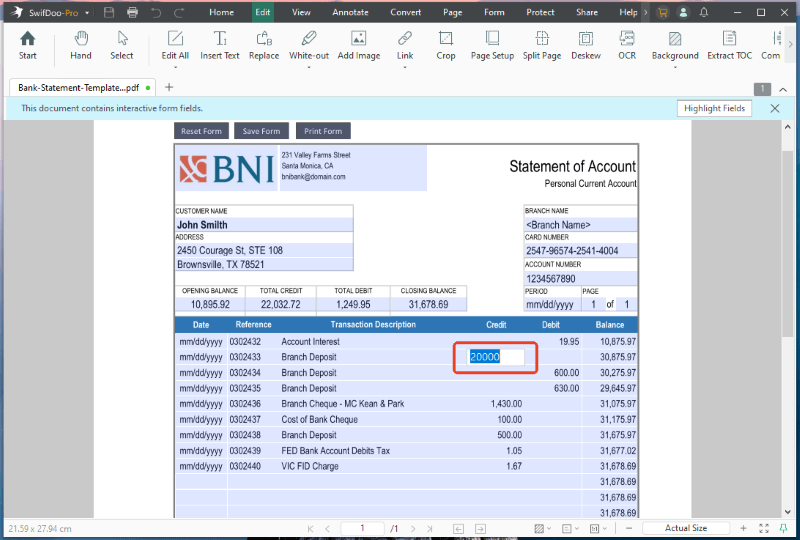
Task: Open a new tab with the plus button
Action: [x=169, y=87]
